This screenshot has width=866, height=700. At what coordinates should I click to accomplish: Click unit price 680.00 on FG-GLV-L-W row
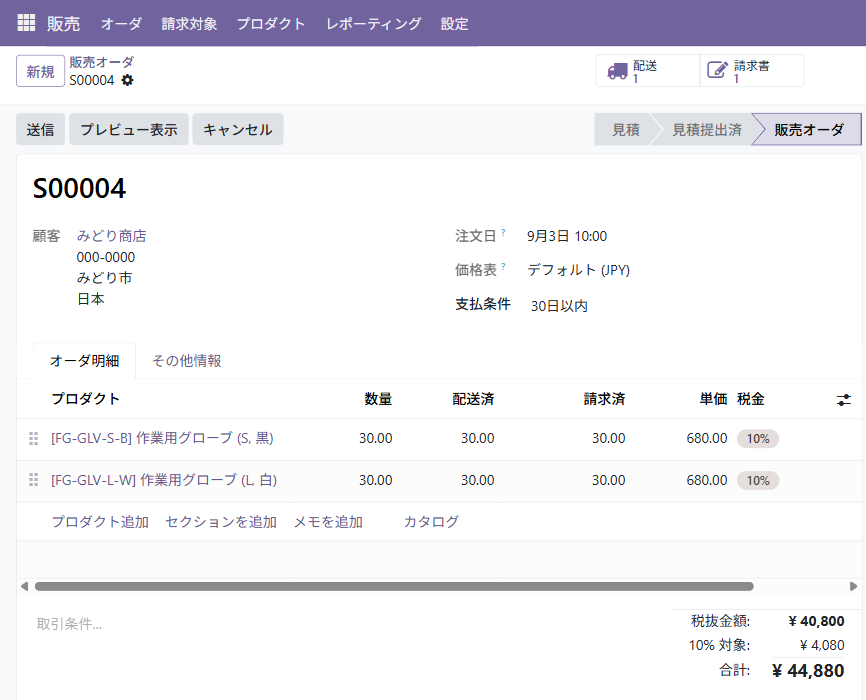tap(707, 480)
